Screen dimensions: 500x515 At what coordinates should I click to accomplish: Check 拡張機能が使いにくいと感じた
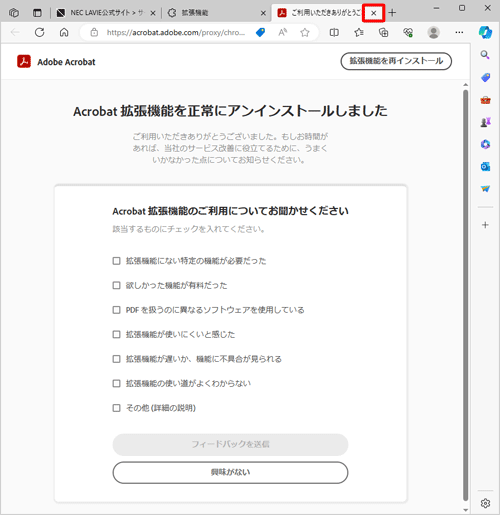[x=116, y=334]
